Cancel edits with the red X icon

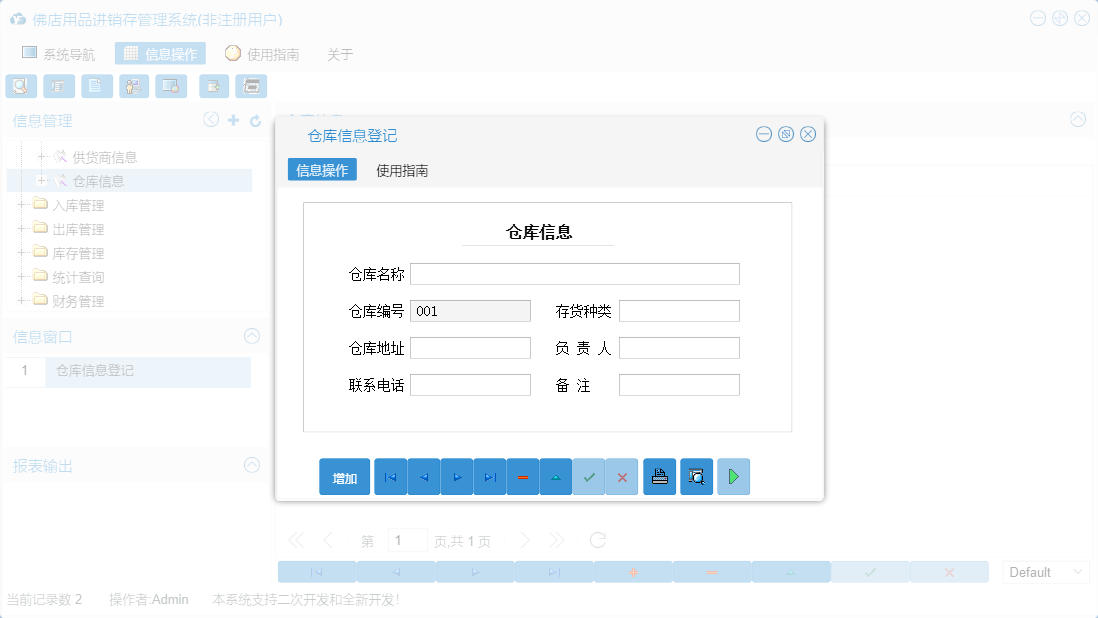622,477
